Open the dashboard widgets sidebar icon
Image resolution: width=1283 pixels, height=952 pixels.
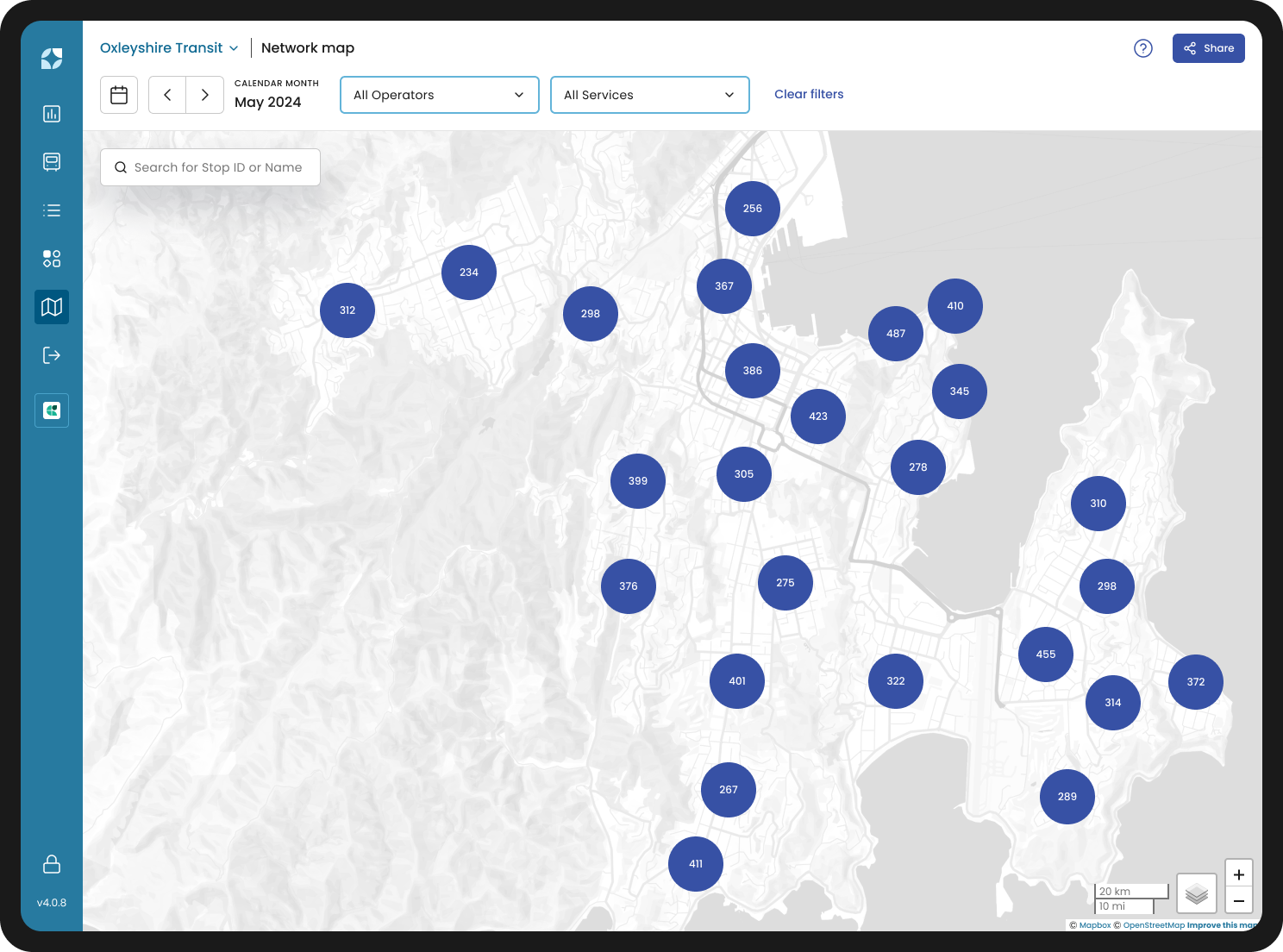pos(52,259)
